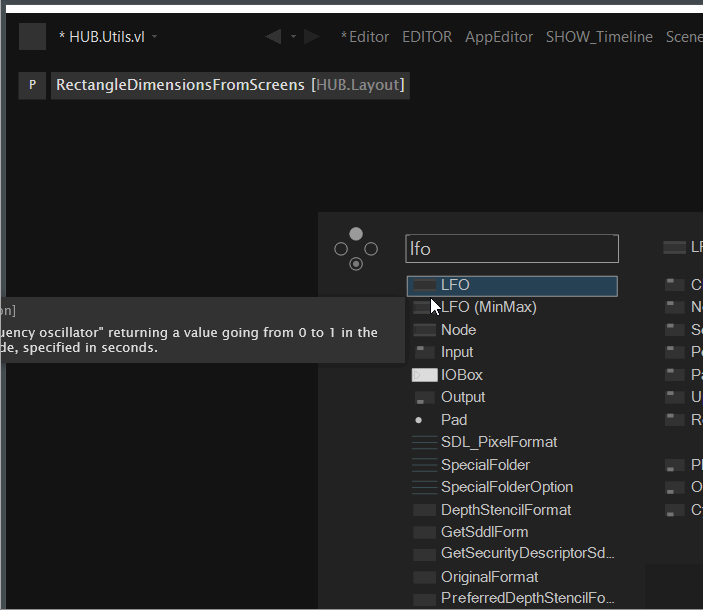The width and height of the screenshot is (703, 610).
Task: Click the HUB.Layout category label
Action: coord(357,85)
